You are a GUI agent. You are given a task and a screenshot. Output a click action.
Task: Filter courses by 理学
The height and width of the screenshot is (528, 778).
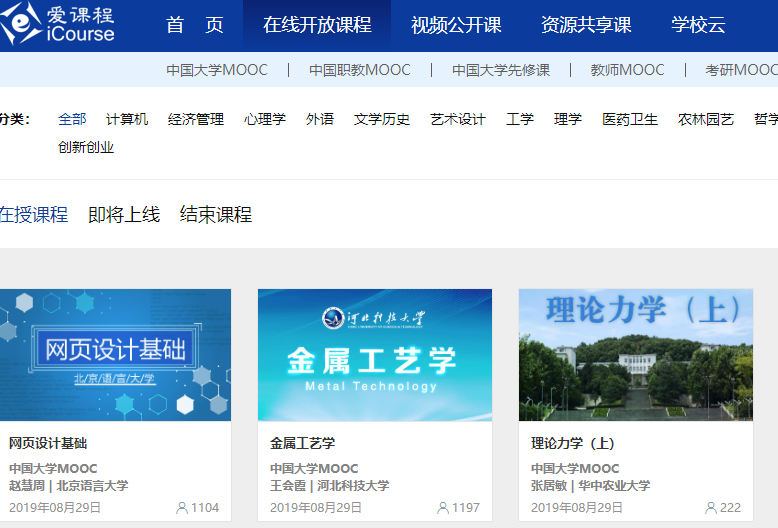[568, 119]
